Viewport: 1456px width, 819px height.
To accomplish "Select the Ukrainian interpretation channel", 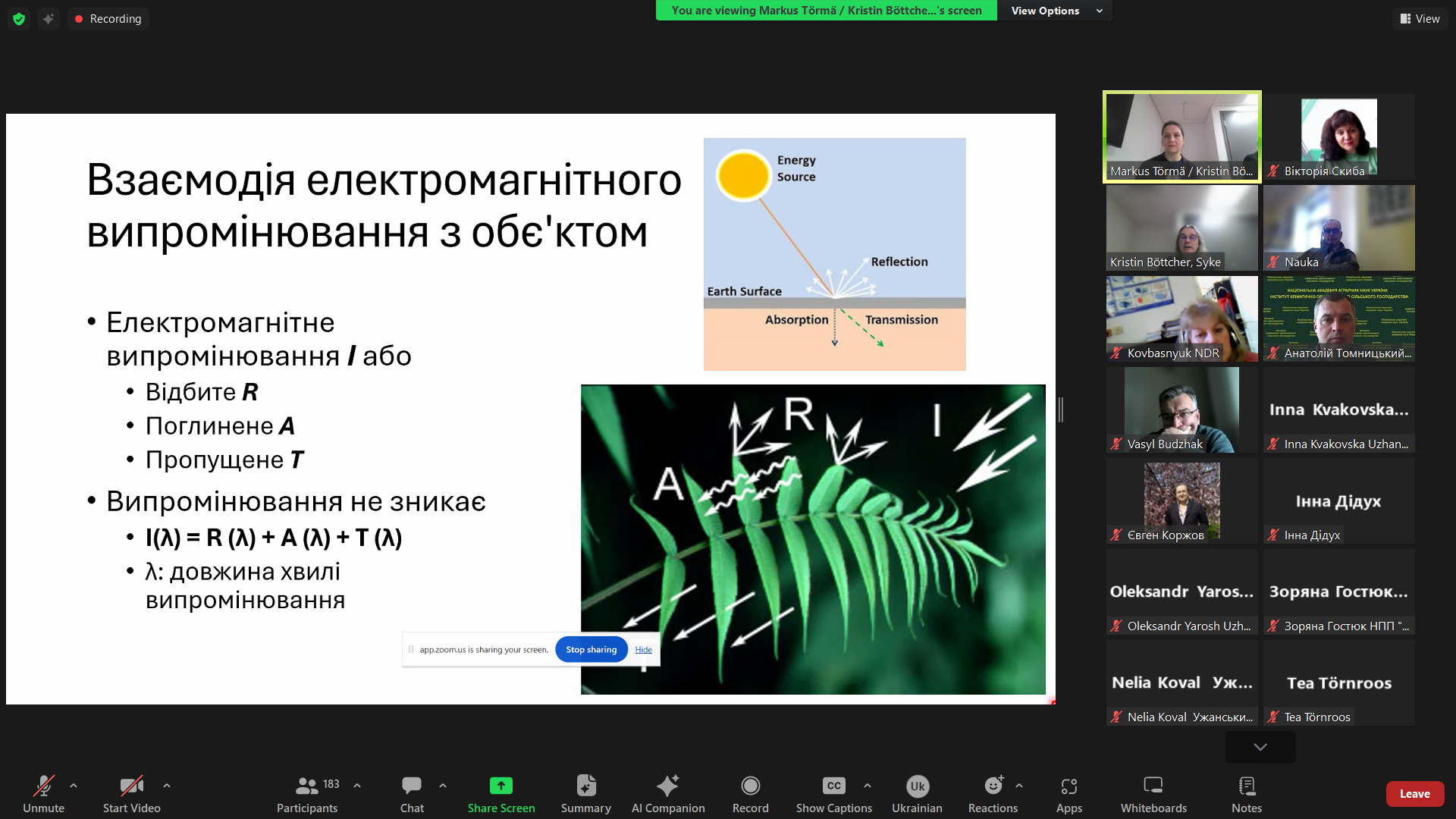I will [x=917, y=793].
